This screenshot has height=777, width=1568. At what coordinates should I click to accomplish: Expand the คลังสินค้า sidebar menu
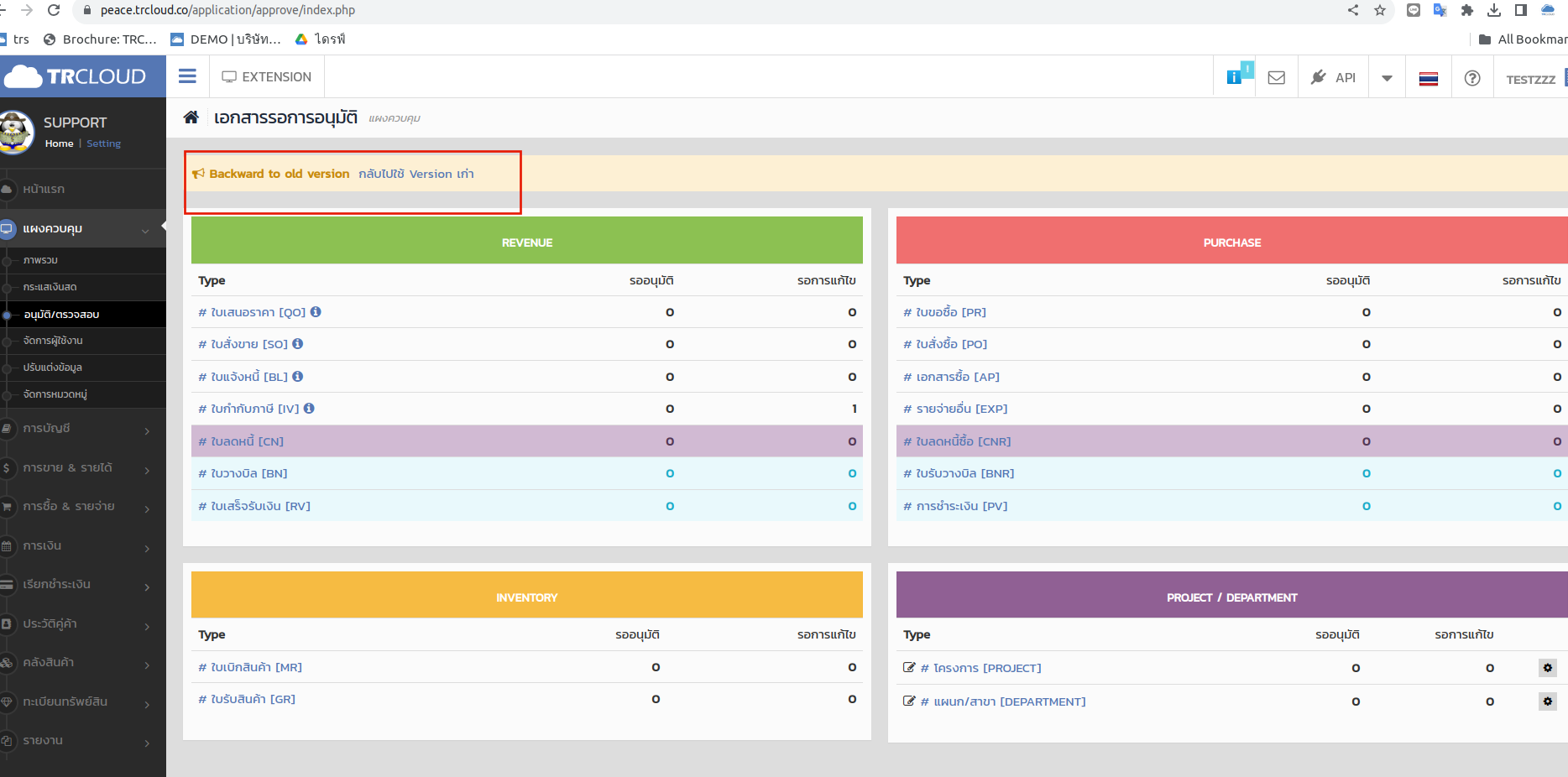tap(83, 662)
